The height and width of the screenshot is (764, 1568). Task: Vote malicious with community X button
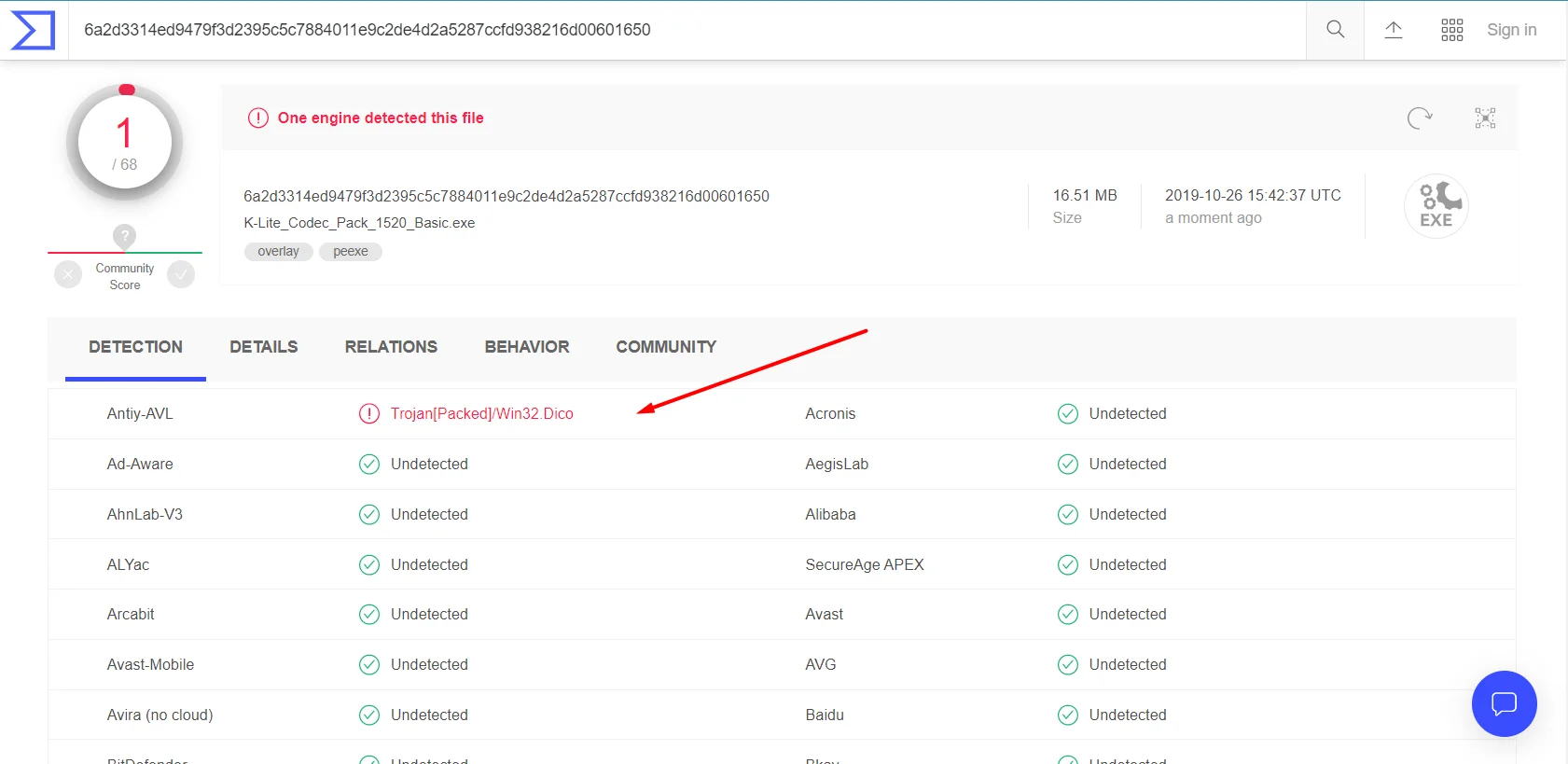tap(68, 275)
